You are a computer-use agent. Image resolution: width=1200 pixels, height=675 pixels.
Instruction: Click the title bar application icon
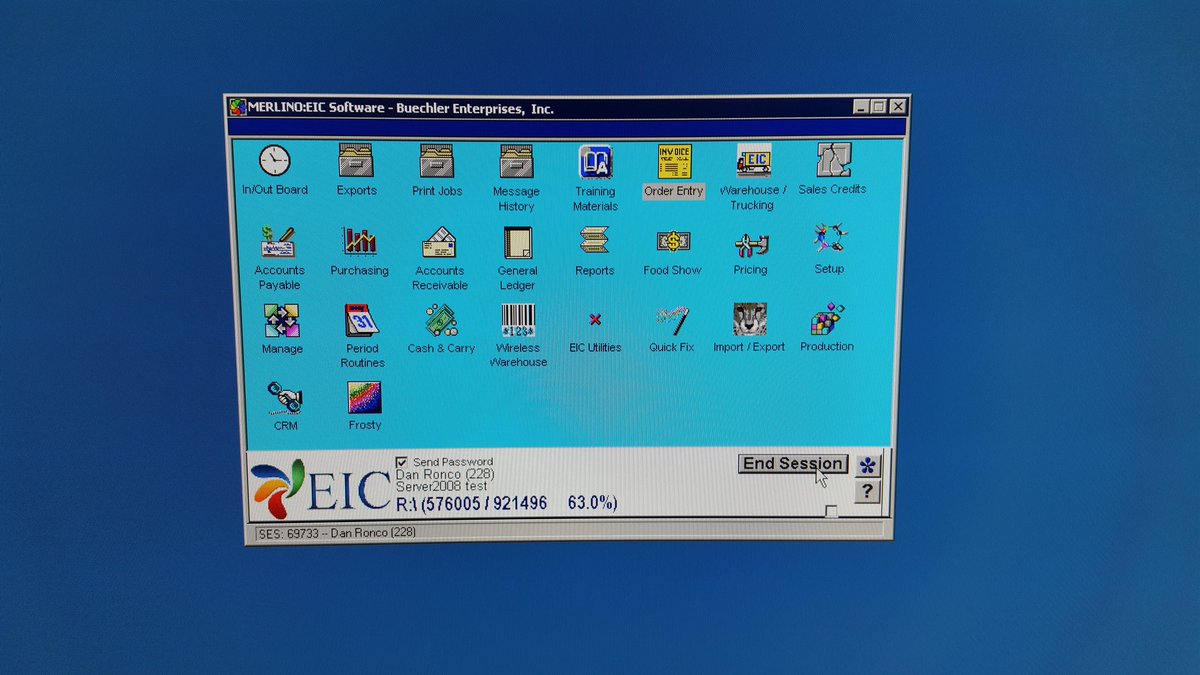[237, 108]
